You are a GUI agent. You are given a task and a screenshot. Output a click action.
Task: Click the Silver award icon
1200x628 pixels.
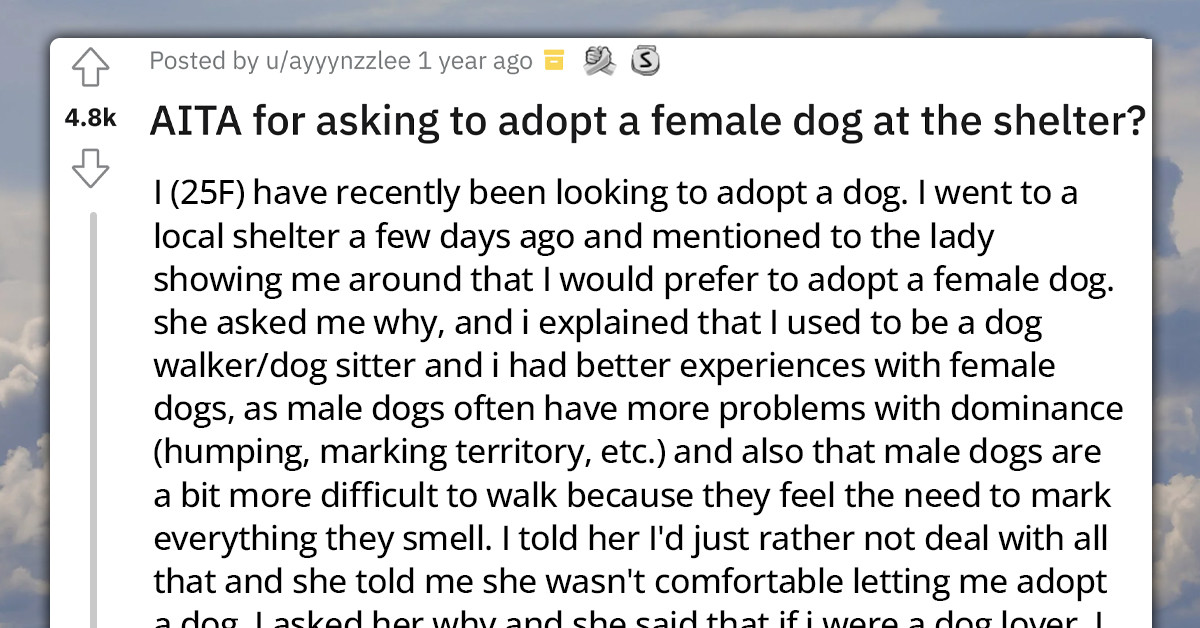[x=645, y=61]
